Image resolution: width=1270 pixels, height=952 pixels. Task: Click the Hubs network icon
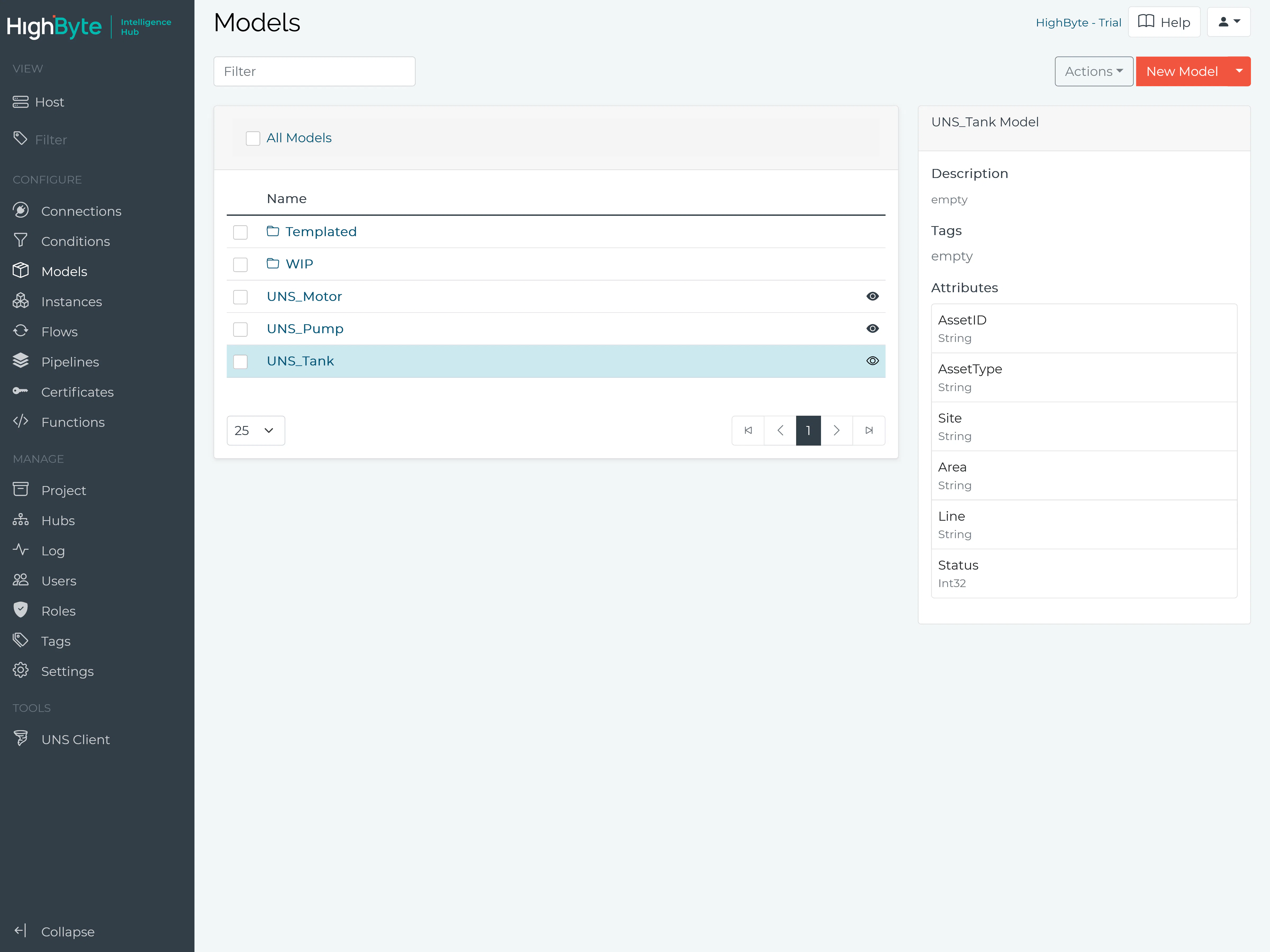[x=21, y=520]
